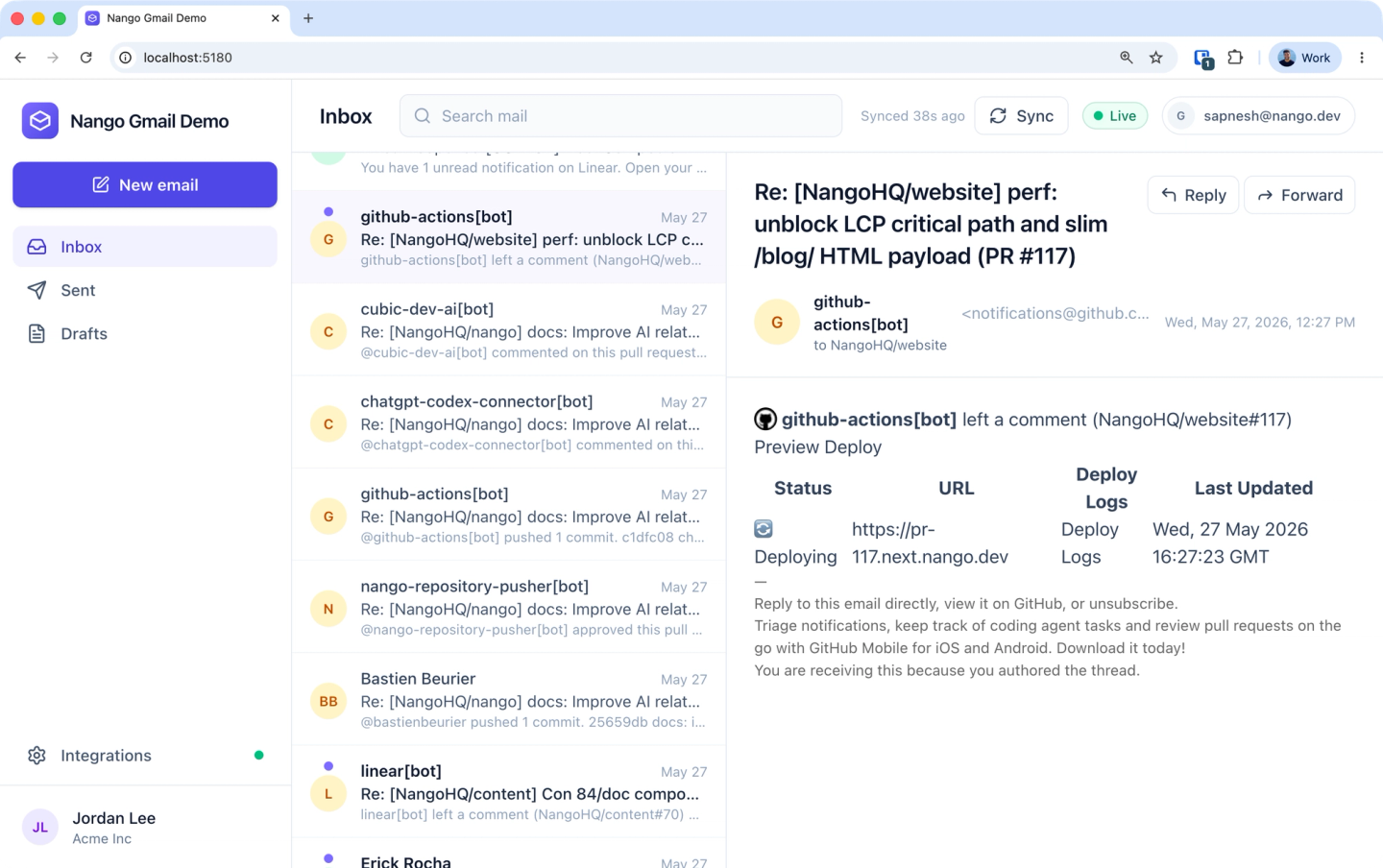Click the Inbox tray icon in sidebar
Image resolution: width=1383 pixels, height=868 pixels.
36,247
